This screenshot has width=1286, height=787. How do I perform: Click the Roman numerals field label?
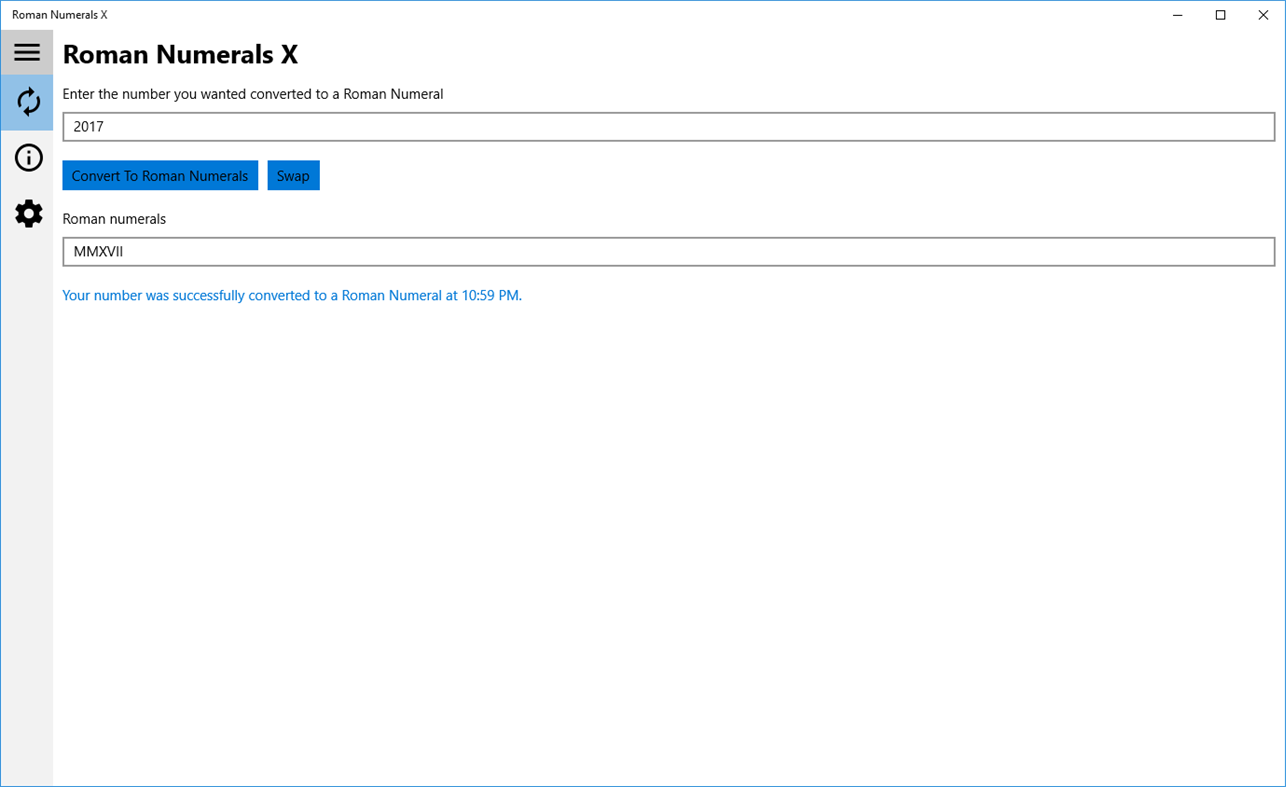pos(113,218)
